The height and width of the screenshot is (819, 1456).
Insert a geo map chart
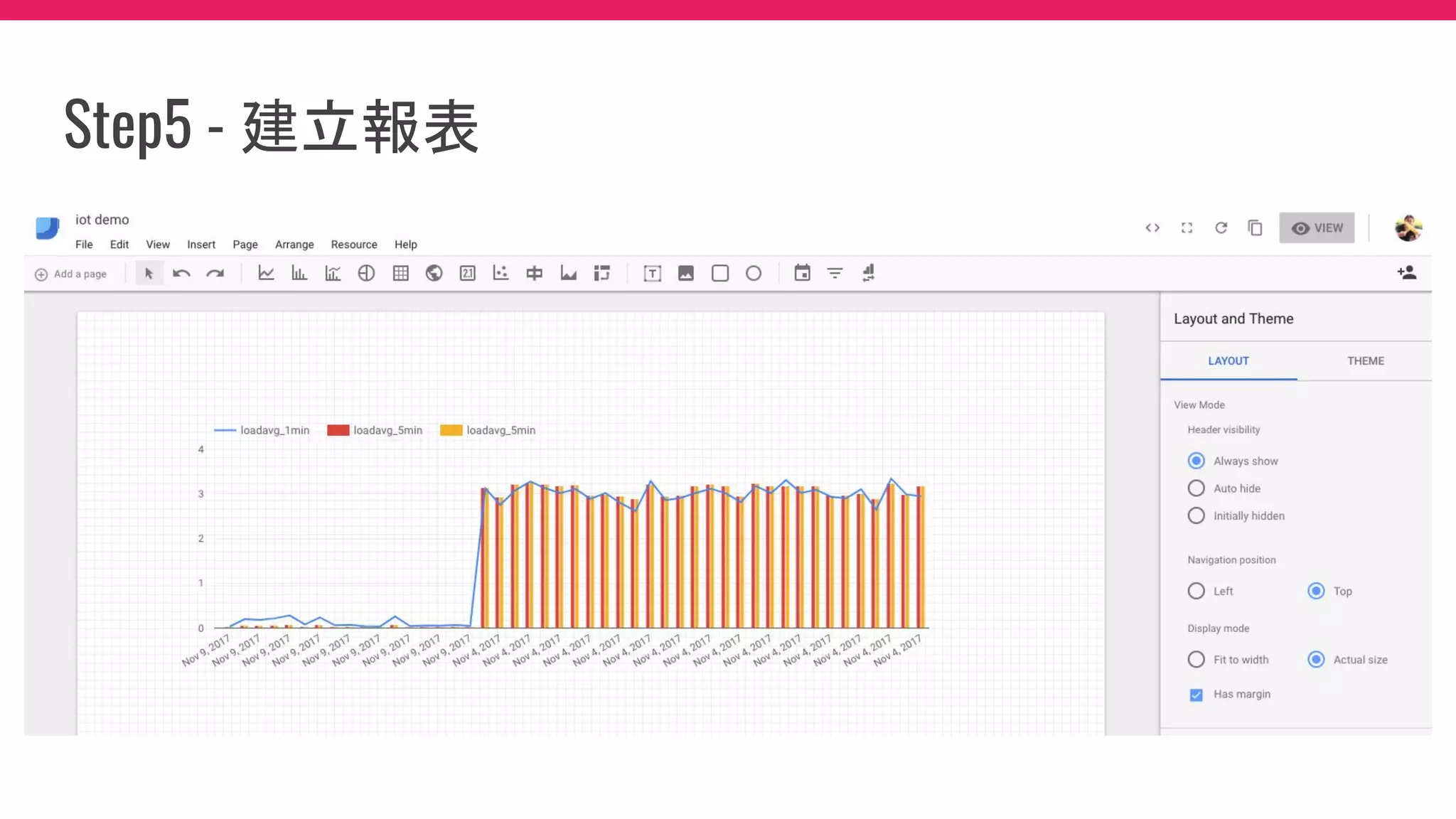(434, 273)
